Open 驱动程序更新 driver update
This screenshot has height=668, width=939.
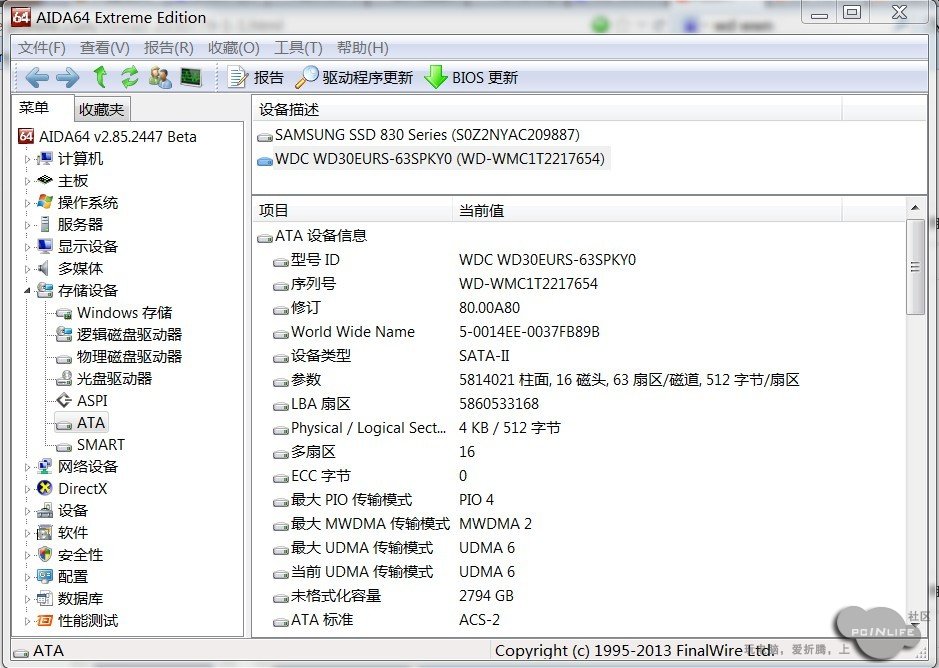354,77
